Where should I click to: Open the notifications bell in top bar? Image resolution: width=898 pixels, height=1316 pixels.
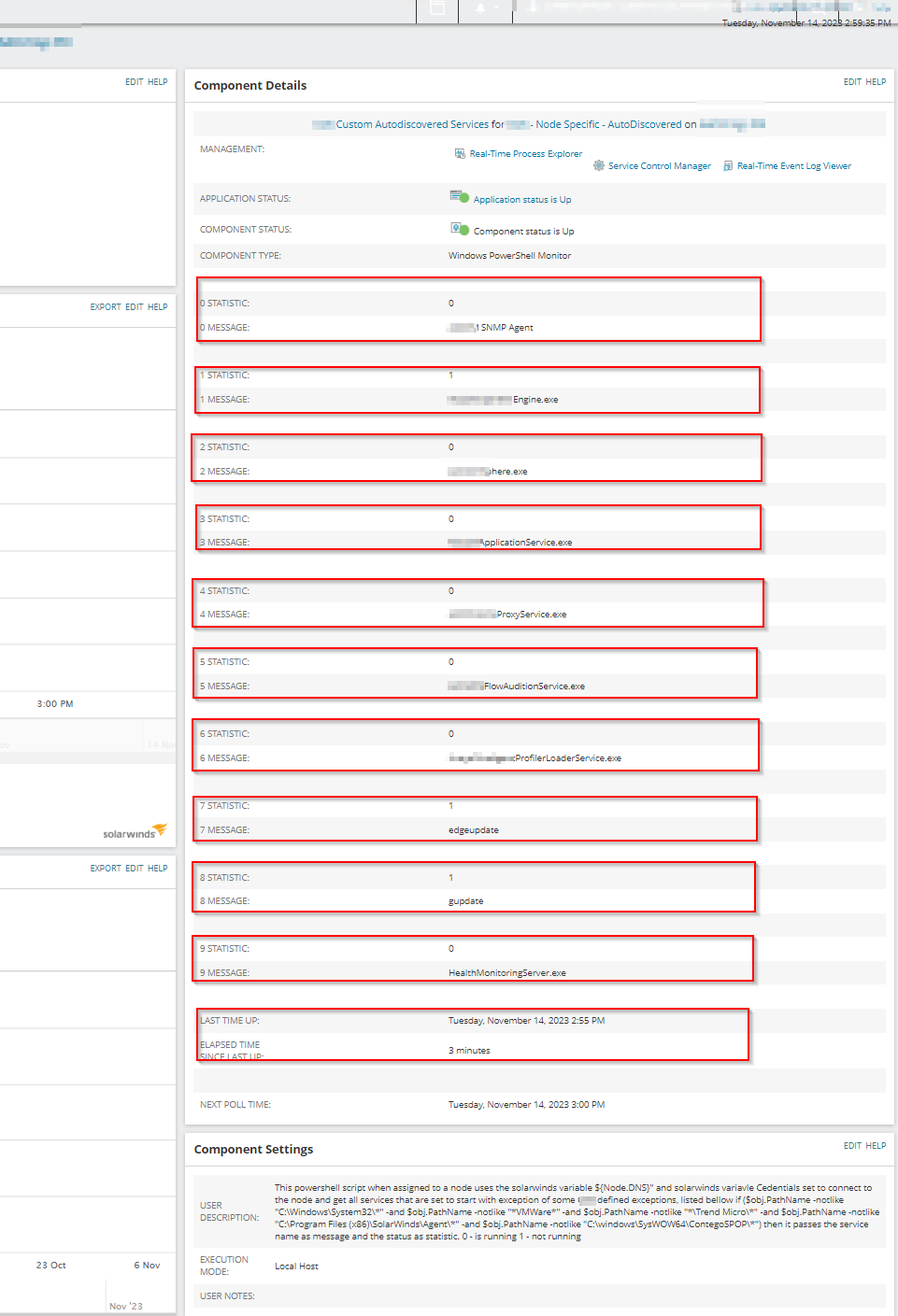pyautogui.click(x=480, y=7)
